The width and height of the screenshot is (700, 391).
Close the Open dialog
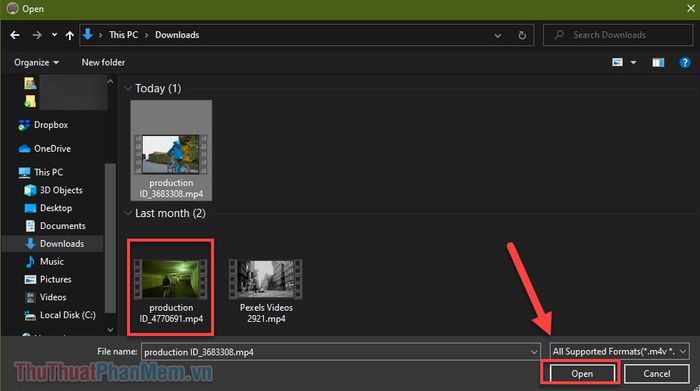[x=690, y=8]
